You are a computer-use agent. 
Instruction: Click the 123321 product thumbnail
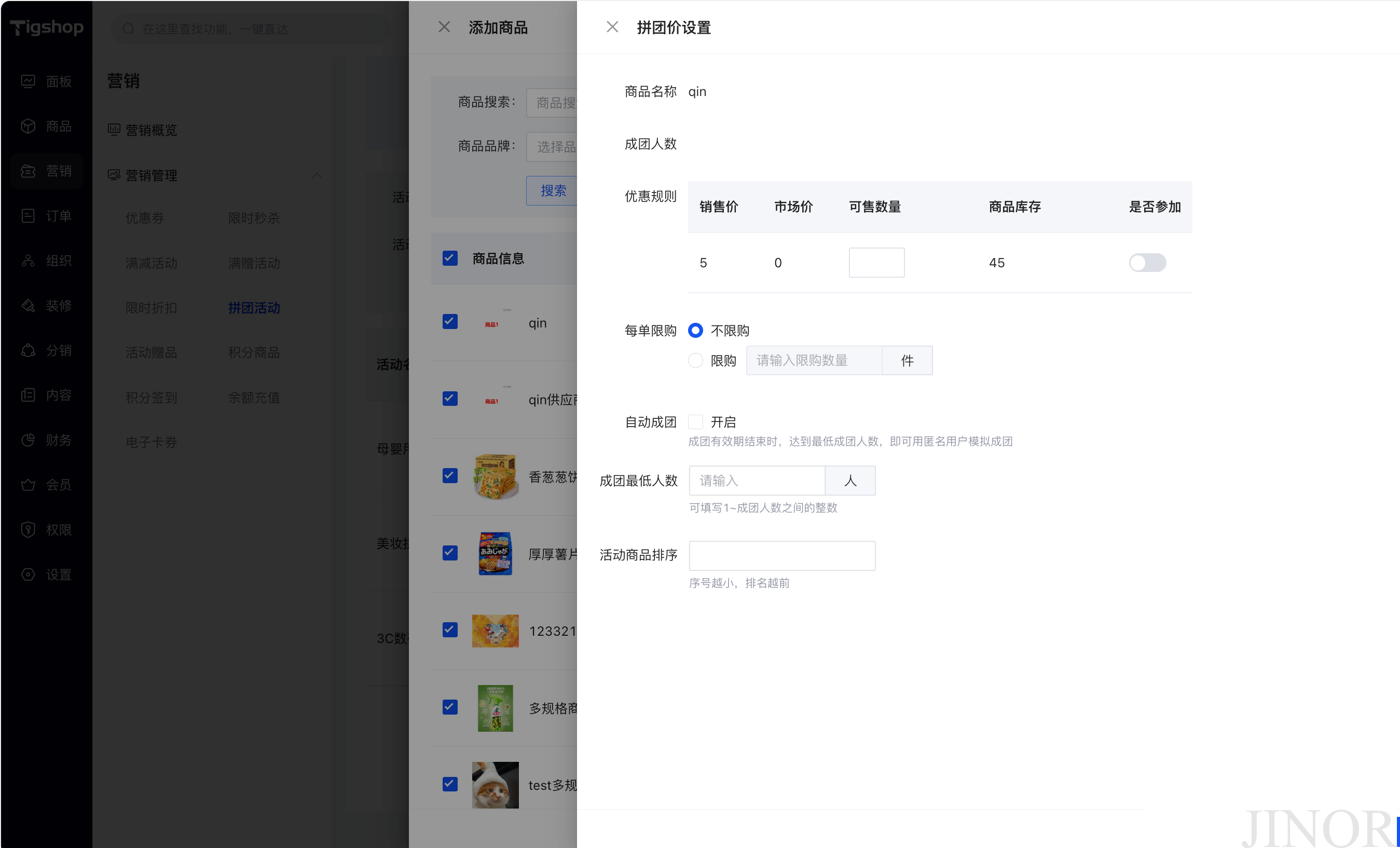(496, 631)
